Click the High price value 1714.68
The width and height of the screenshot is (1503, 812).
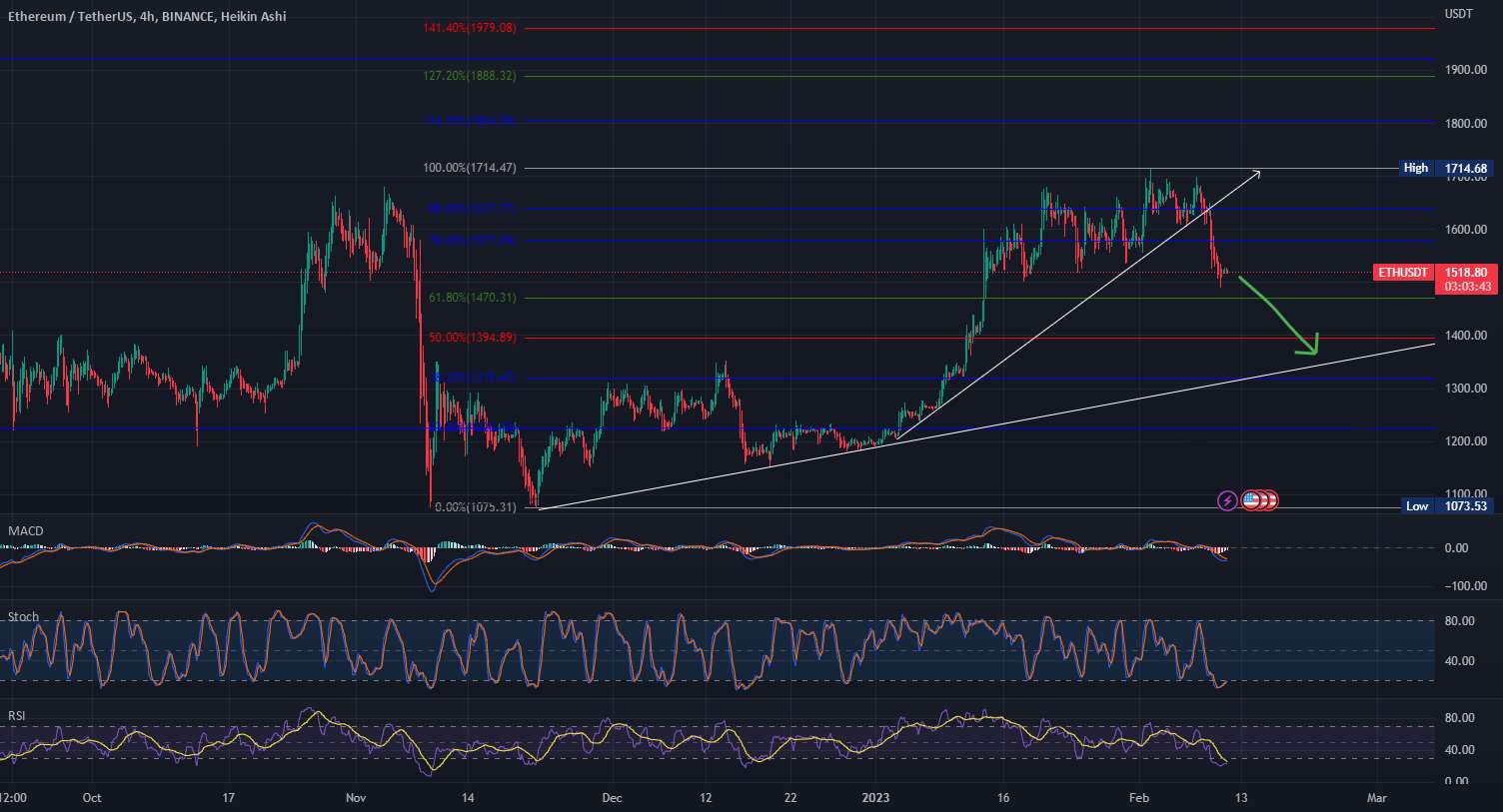coord(1465,169)
